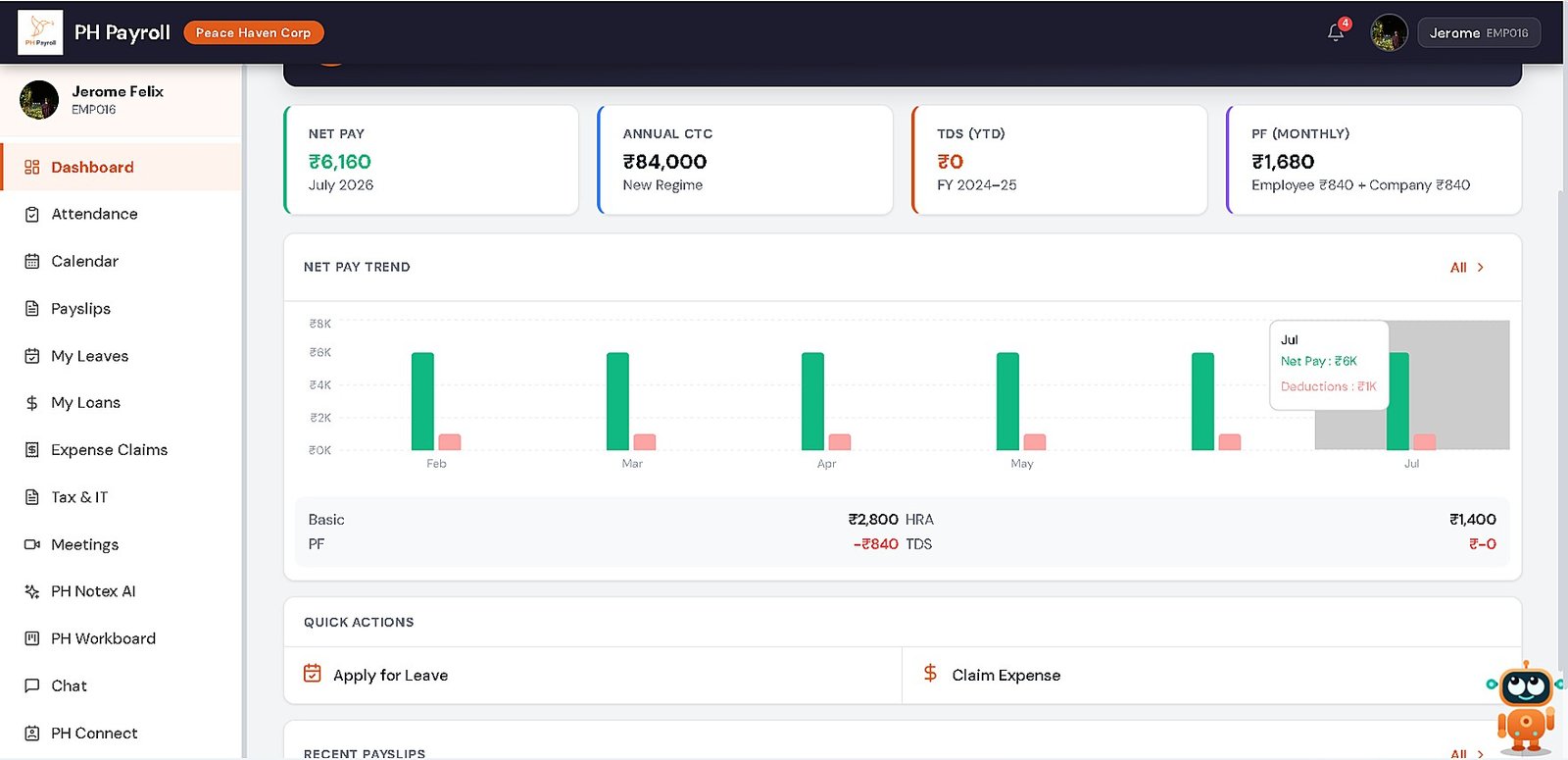Click the Claim Expense dollar icon

pyautogui.click(x=930, y=673)
